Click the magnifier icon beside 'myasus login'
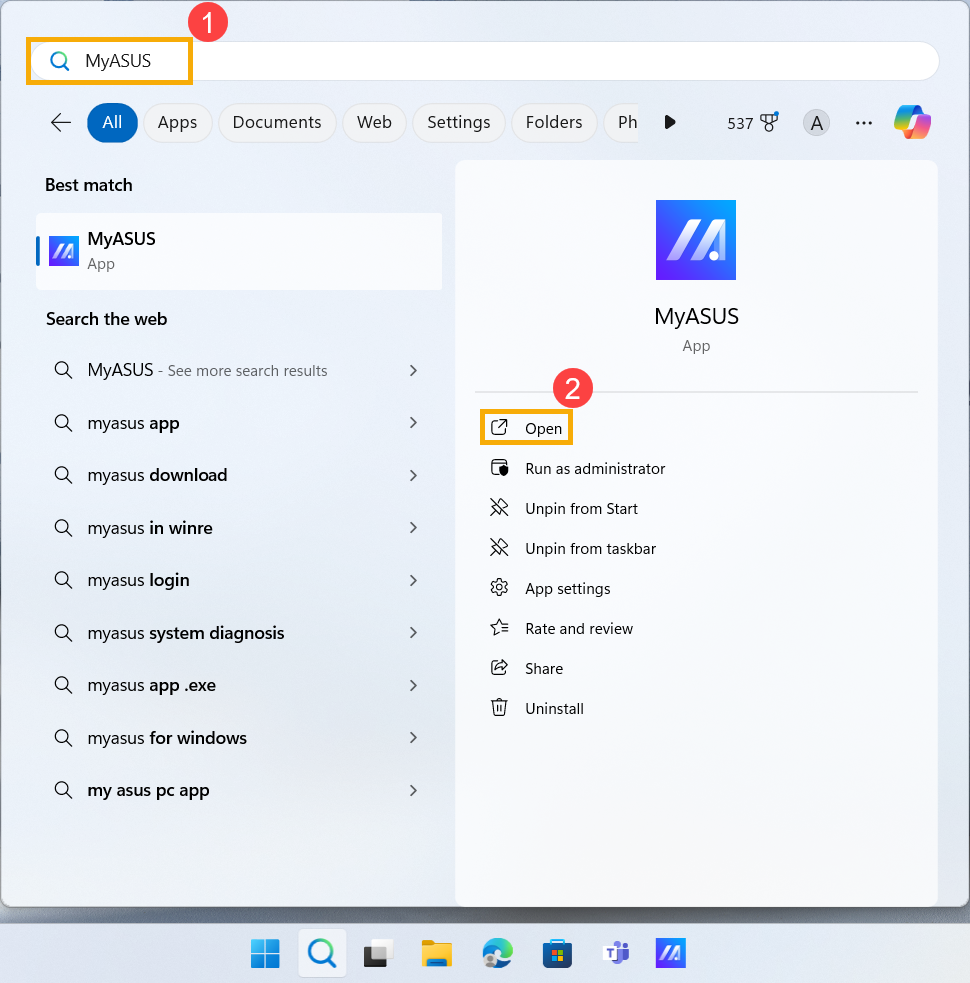The height and width of the screenshot is (983, 970). click(x=63, y=580)
